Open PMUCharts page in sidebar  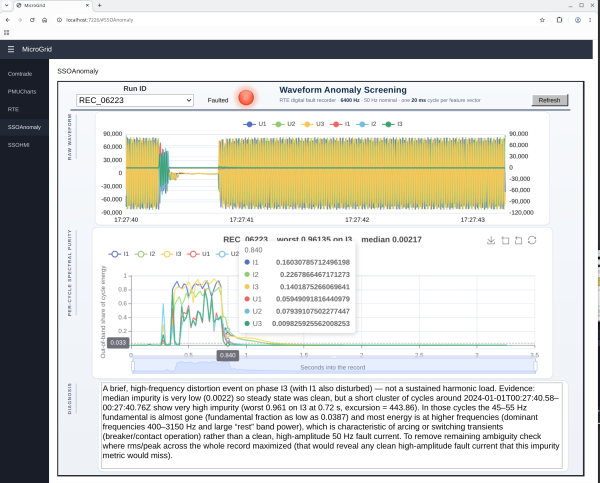pyautogui.click(x=24, y=91)
